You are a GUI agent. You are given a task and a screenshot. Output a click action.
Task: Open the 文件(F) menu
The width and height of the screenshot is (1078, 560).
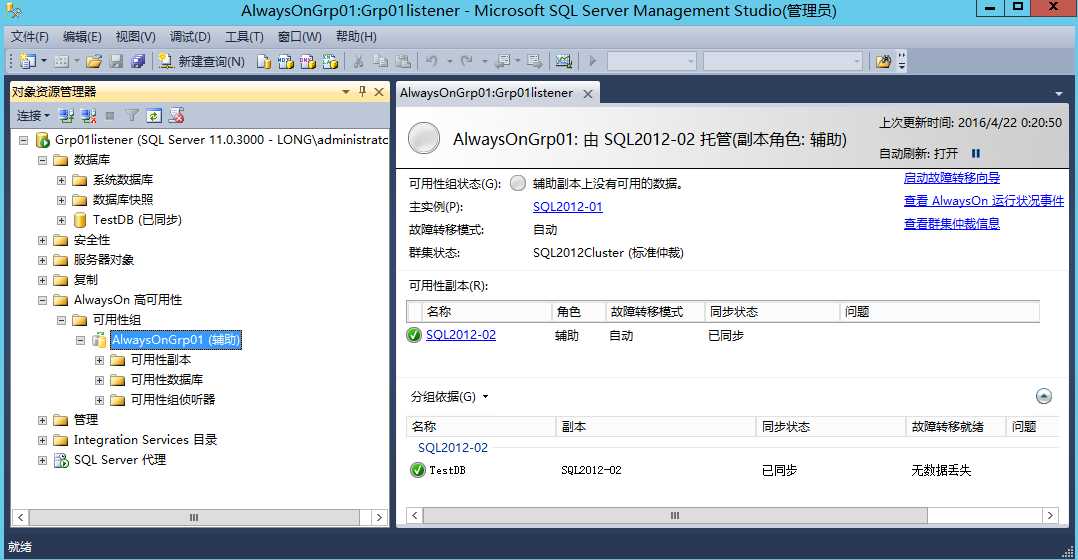pos(30,36)
